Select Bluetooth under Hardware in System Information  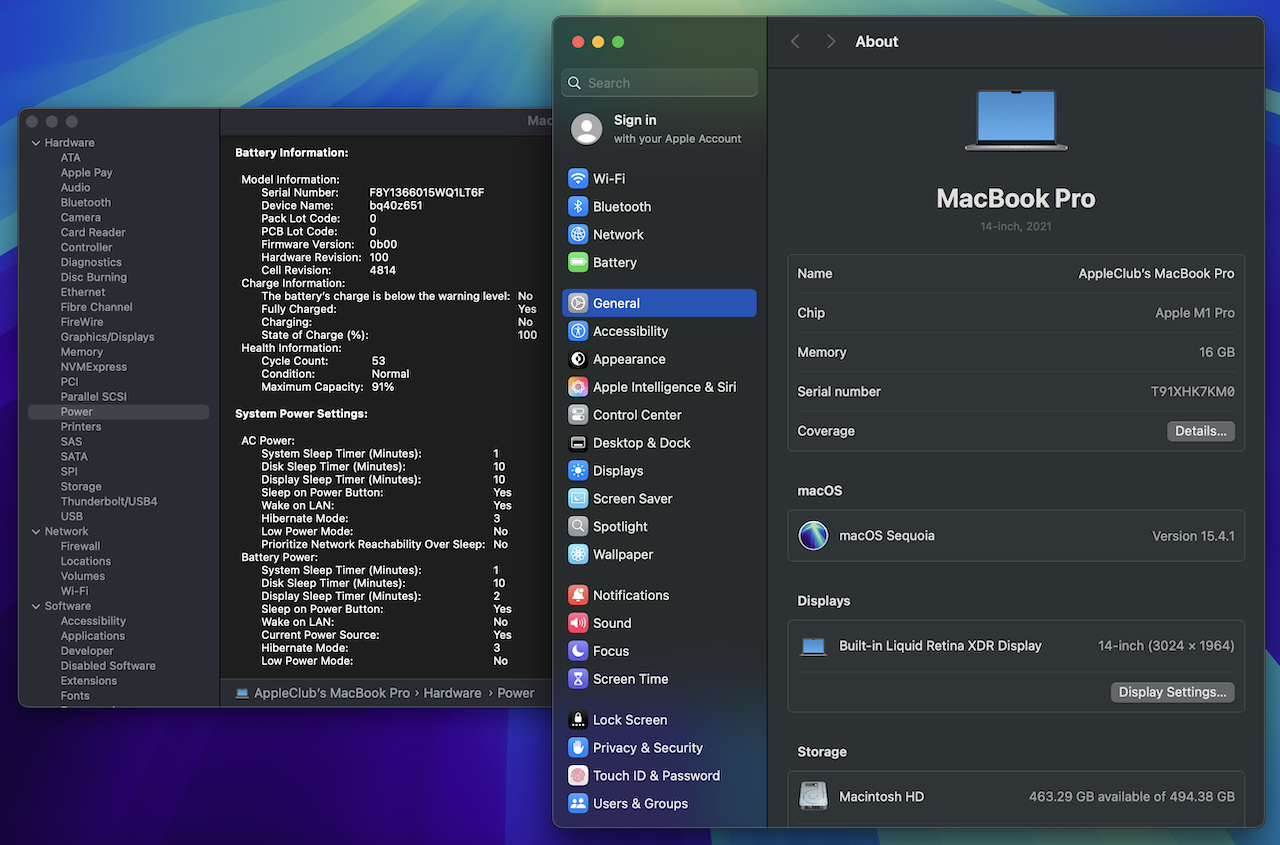click(86, 202)
